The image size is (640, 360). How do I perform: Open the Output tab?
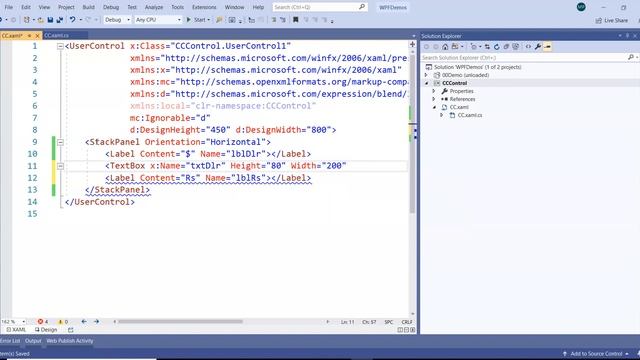coord(33,341)
